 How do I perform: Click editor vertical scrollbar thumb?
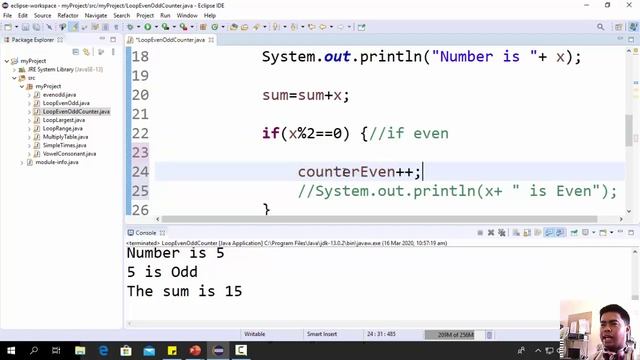[629, 130]
